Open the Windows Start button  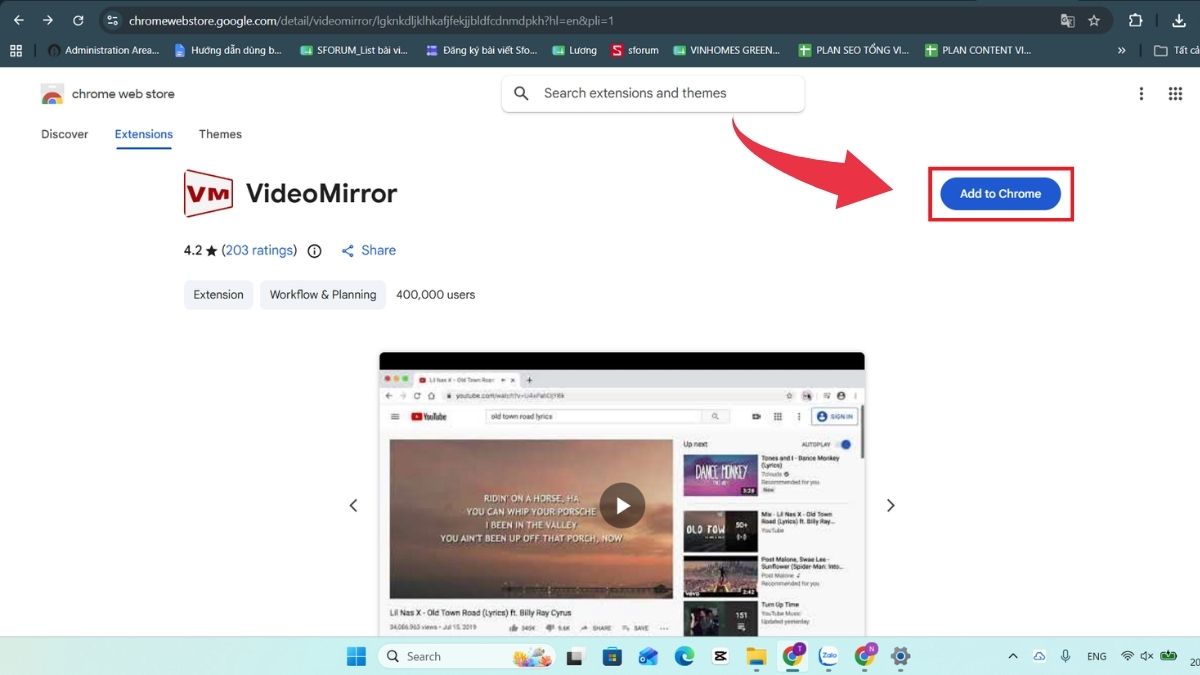(x=356, y=656)
